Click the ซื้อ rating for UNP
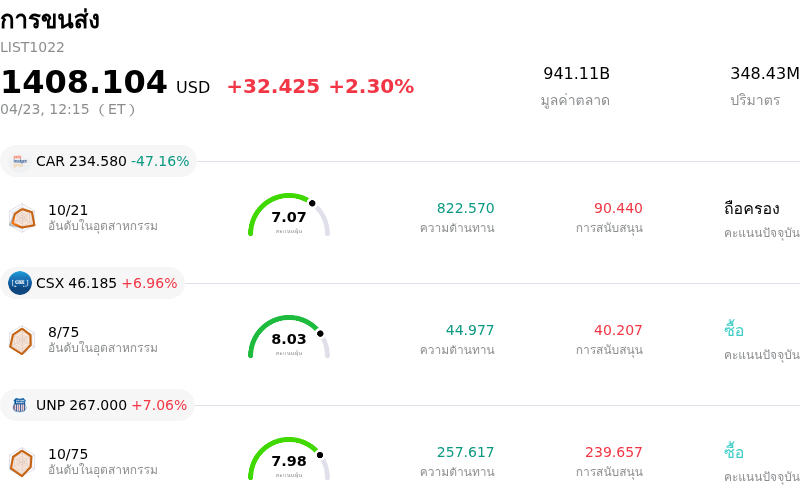Screen dimensions: 800x499 tap(734, 453)
